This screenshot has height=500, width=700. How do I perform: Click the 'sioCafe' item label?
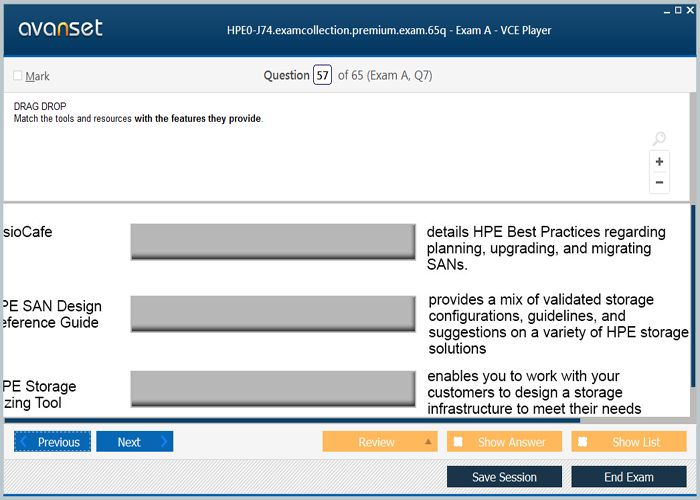point(28,232)
